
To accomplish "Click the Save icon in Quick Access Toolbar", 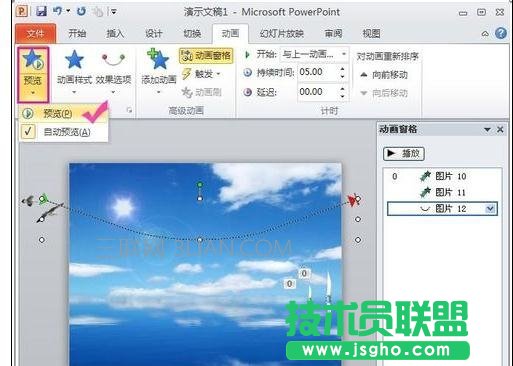I will click(41, 12).
